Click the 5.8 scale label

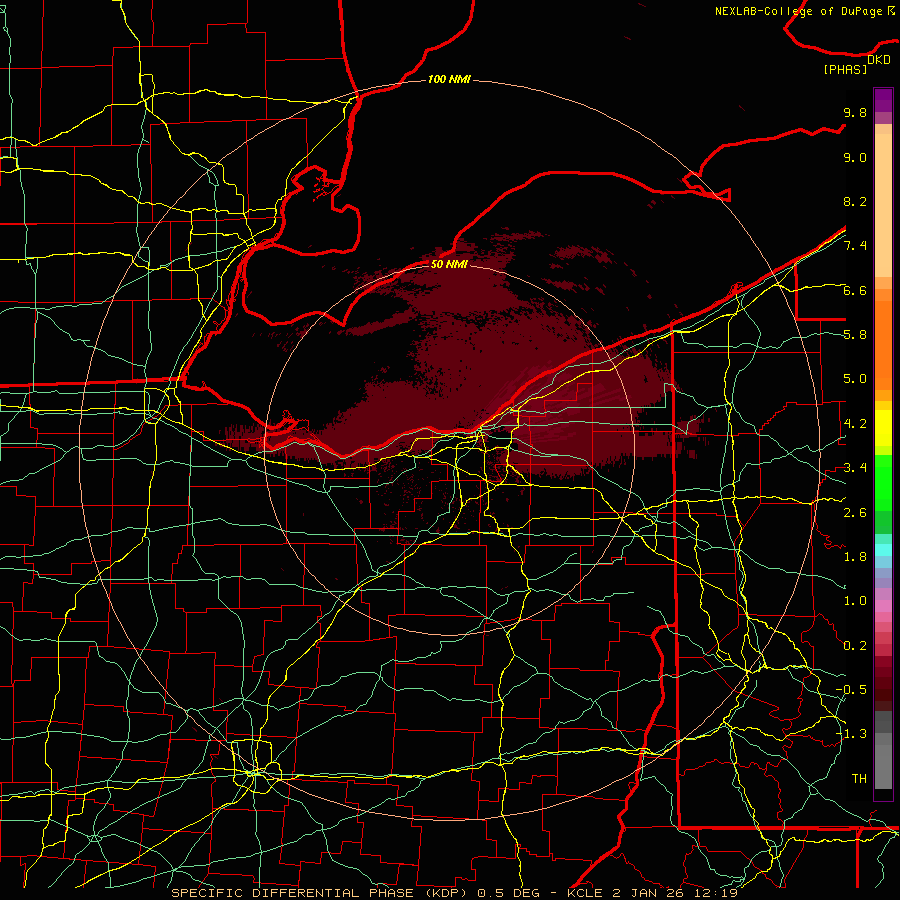855,335
